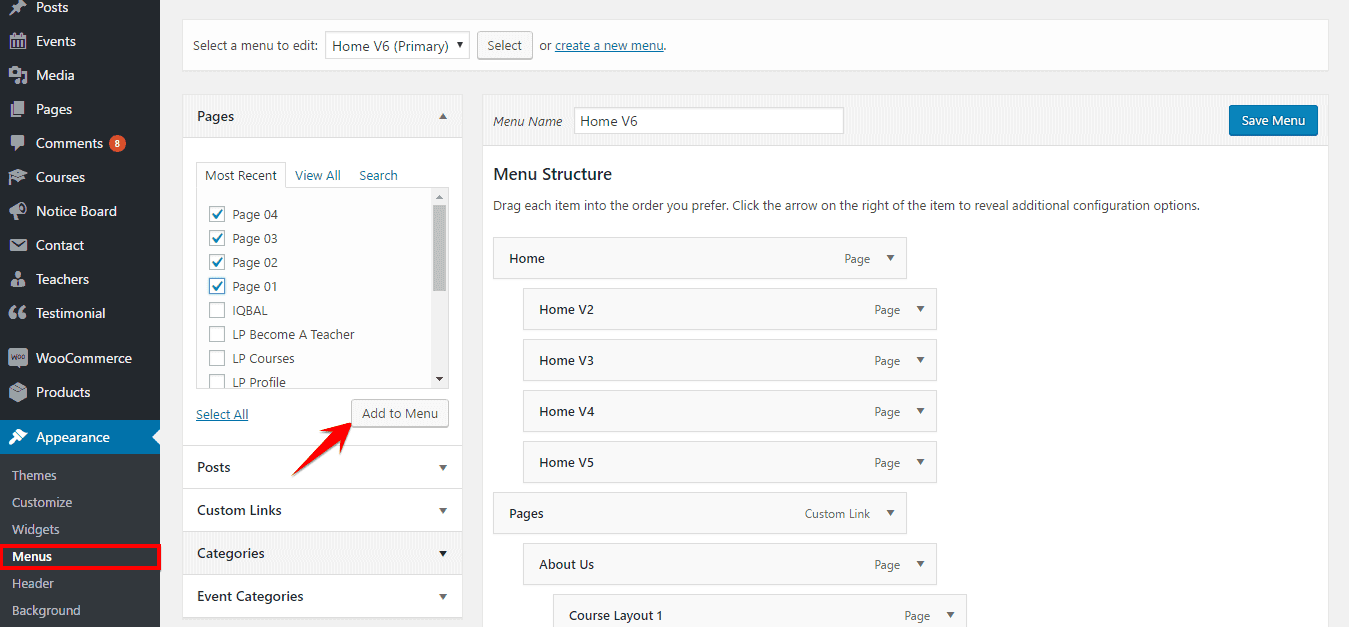Open Notice Board megaphone icon
The image size is (1349, 627).
[17, 211]
